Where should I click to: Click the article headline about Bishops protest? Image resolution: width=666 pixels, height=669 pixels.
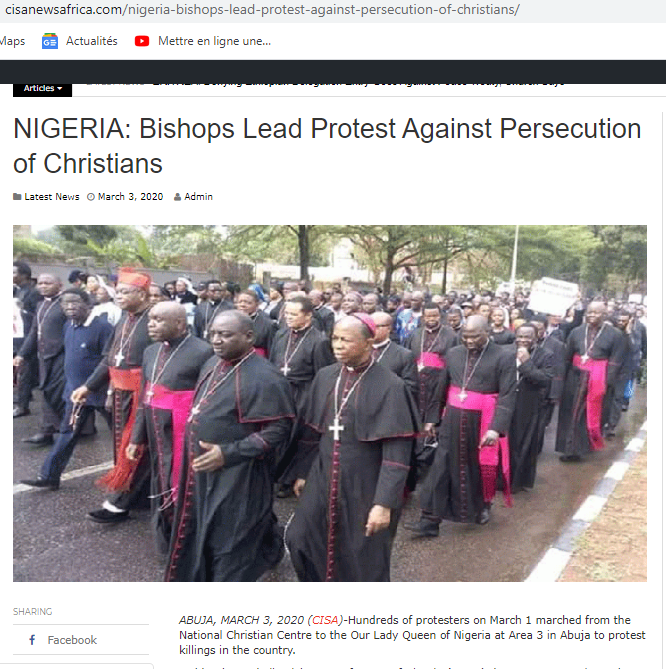point(327,146)
